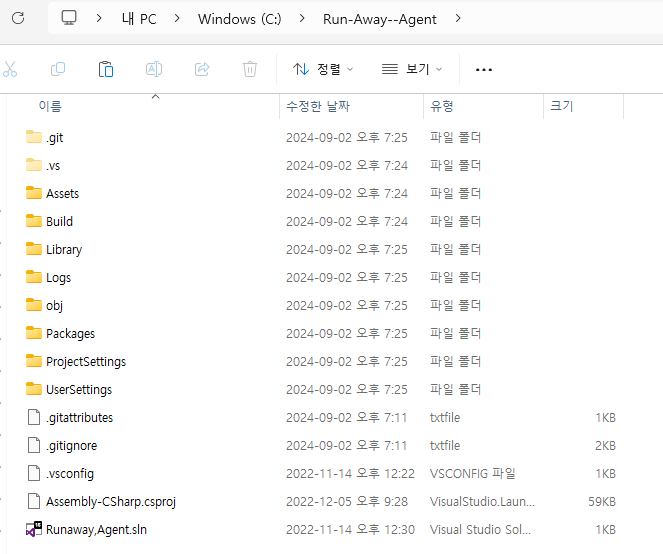Screen dimensions: 663x554
Task: Click the txtfile type of .gitignore
Action: tap(445, 446)
